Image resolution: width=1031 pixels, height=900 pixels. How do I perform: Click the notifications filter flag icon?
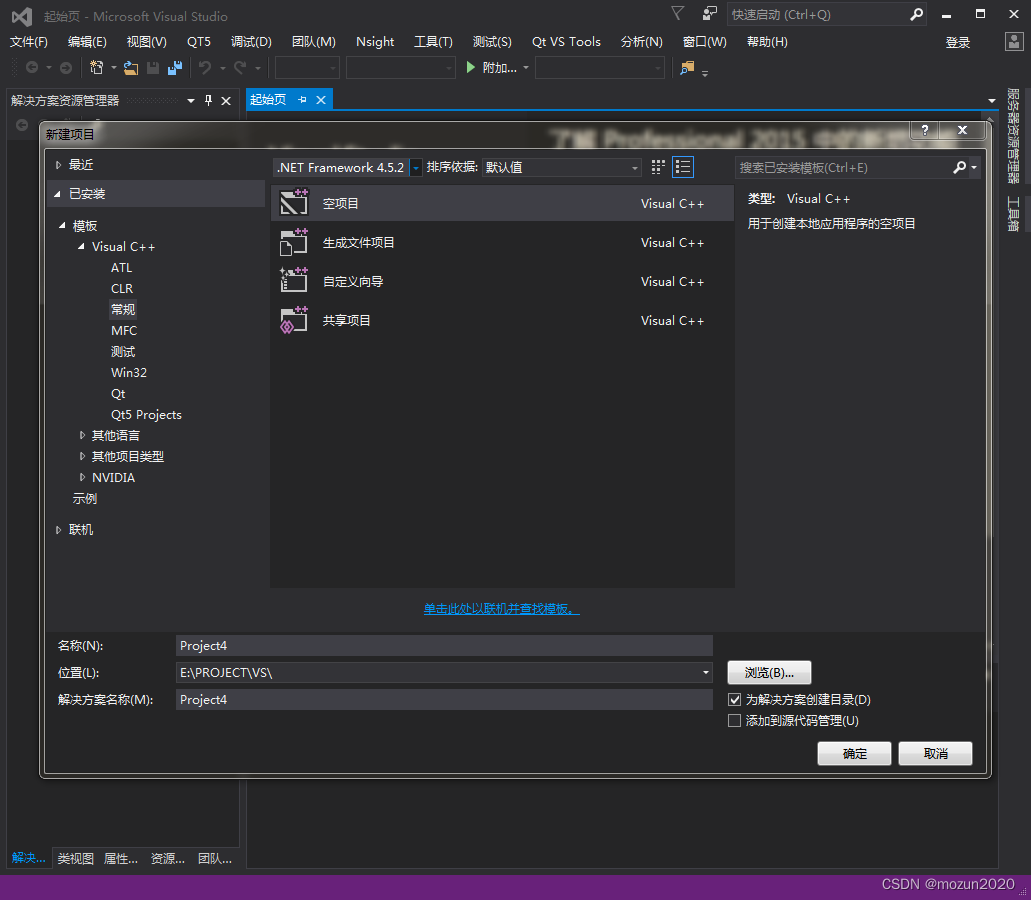[x=677, y=13]
